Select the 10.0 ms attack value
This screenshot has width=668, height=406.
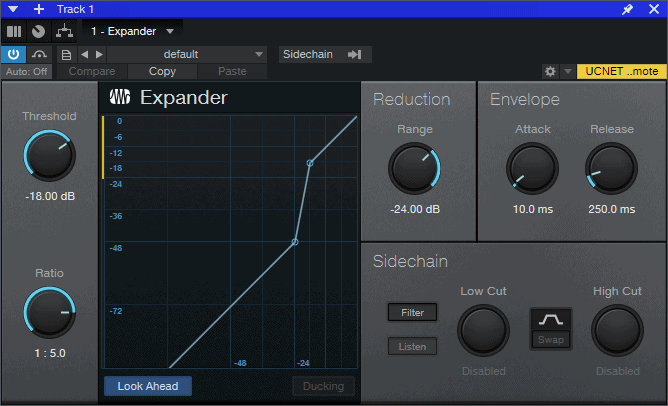(x=533, y=209)
